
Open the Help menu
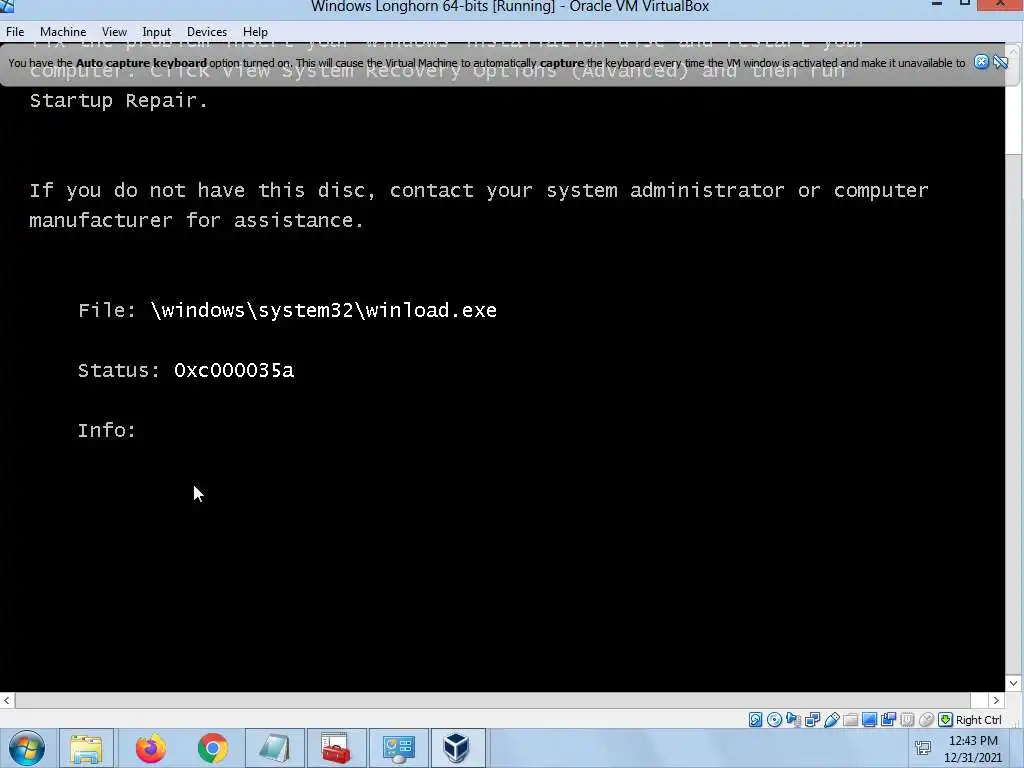point(255,31)
